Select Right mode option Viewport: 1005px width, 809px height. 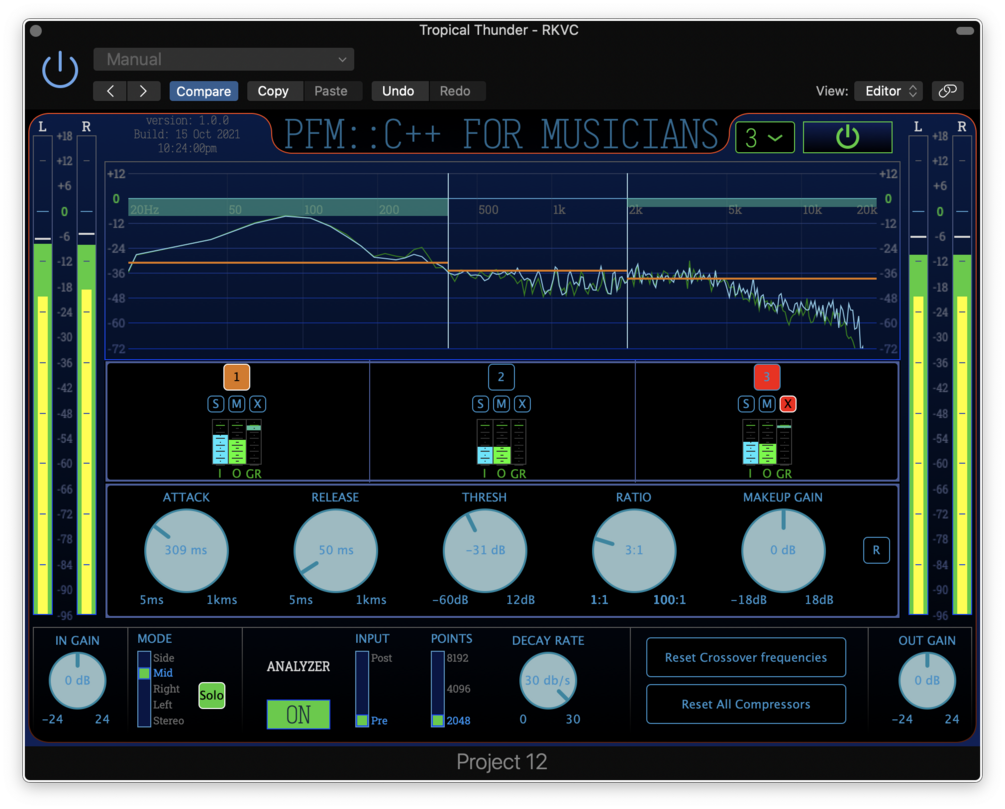click(166, 688)
